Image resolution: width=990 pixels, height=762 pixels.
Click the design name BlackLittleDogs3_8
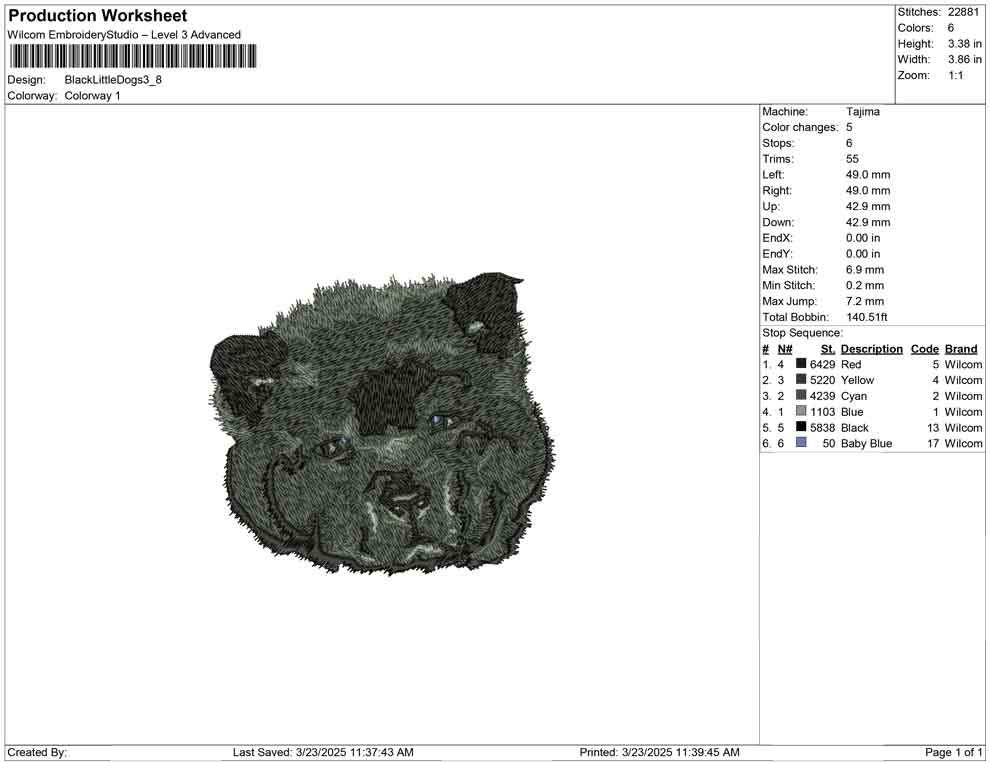(x=113, y=80)
